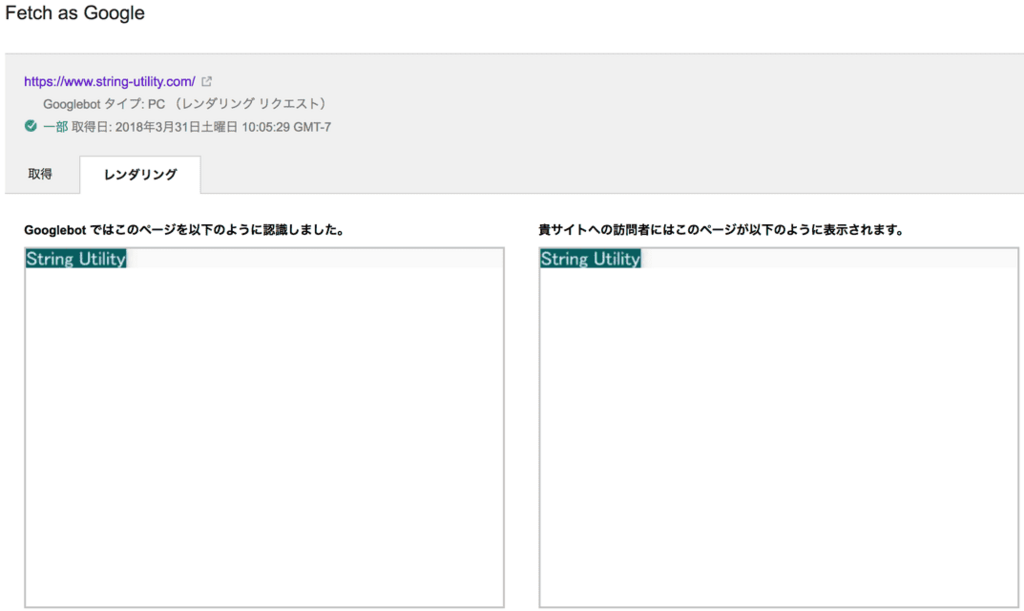The height and width of the screenshot is (611, 1024).
Task: Select the レンダリング rendering tab
Action: (x=139, y=173)
